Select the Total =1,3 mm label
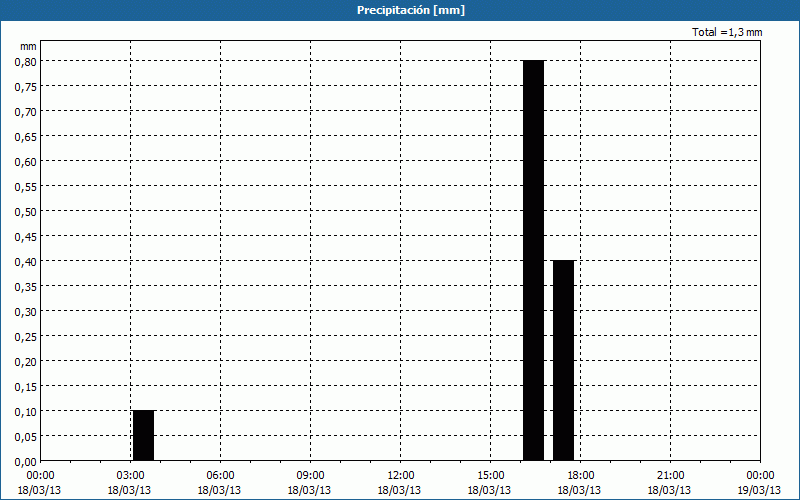This screenshot has width=800, height=500. 727,32
